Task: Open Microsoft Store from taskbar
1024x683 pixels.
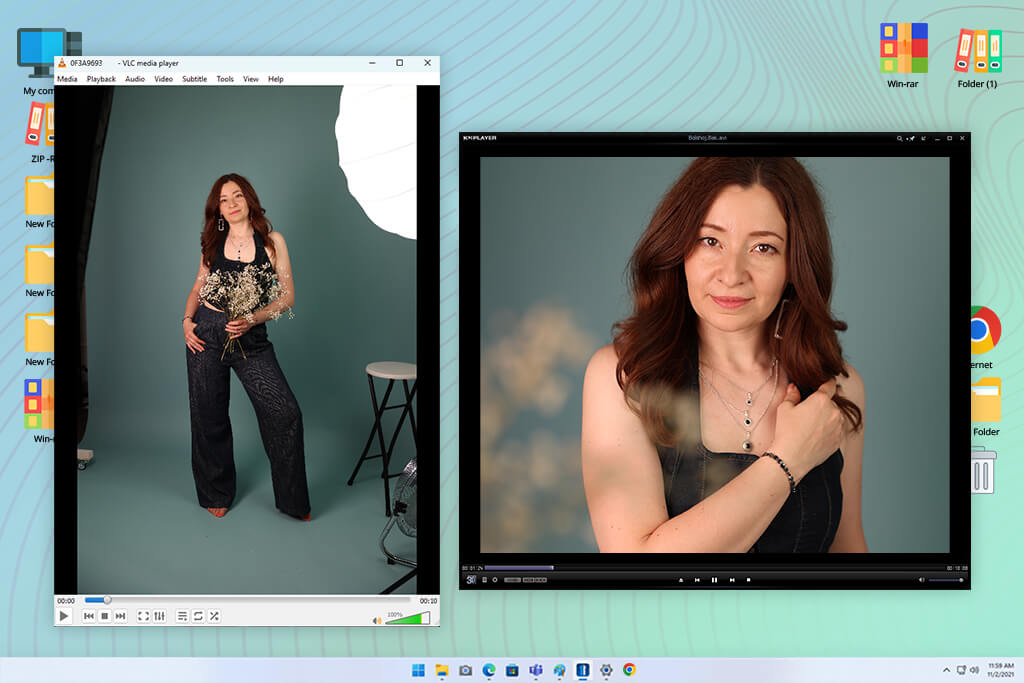Action: [x=512, y=670]
